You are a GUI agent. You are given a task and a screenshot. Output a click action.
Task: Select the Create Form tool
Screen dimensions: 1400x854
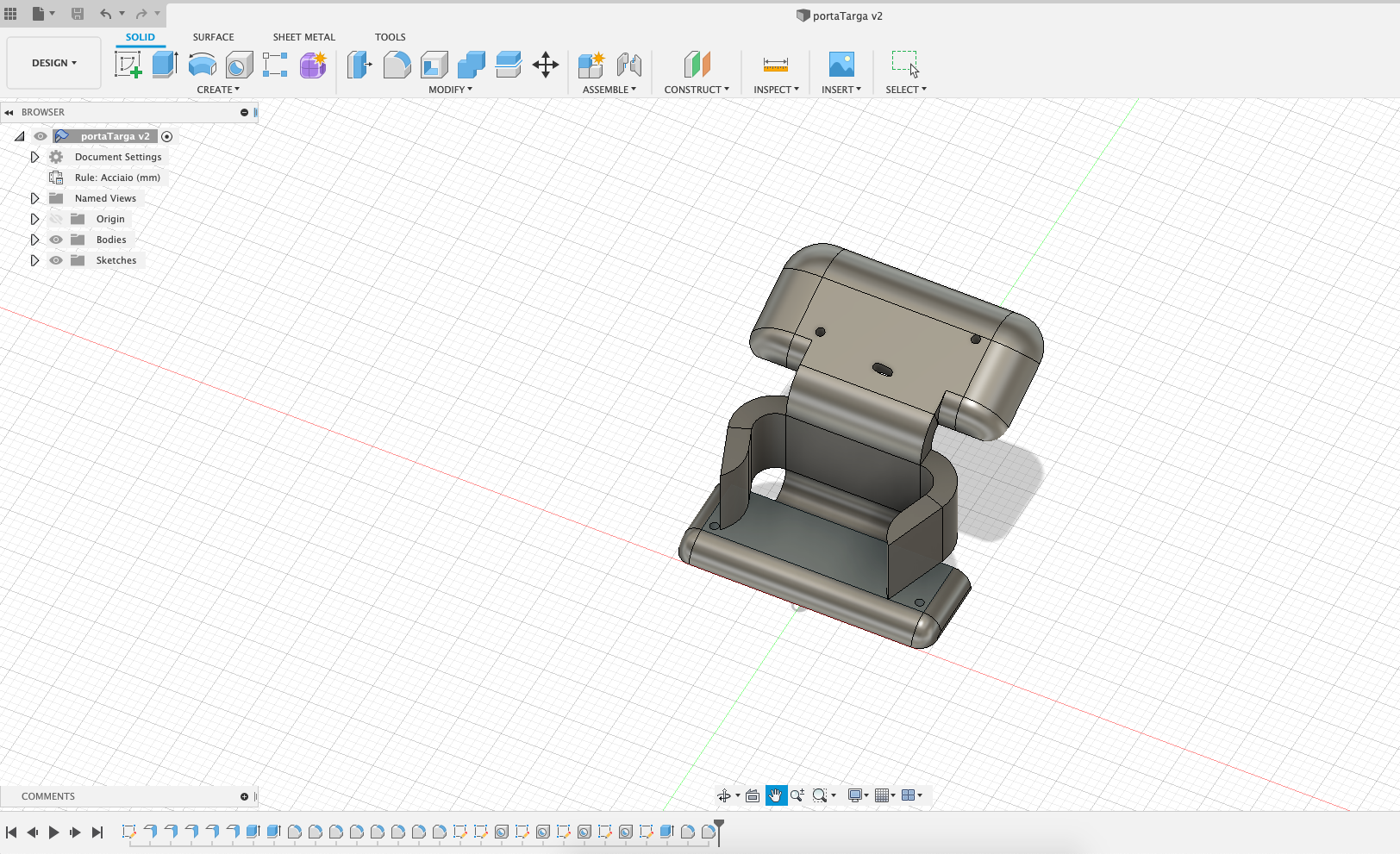tap(313, 65)
